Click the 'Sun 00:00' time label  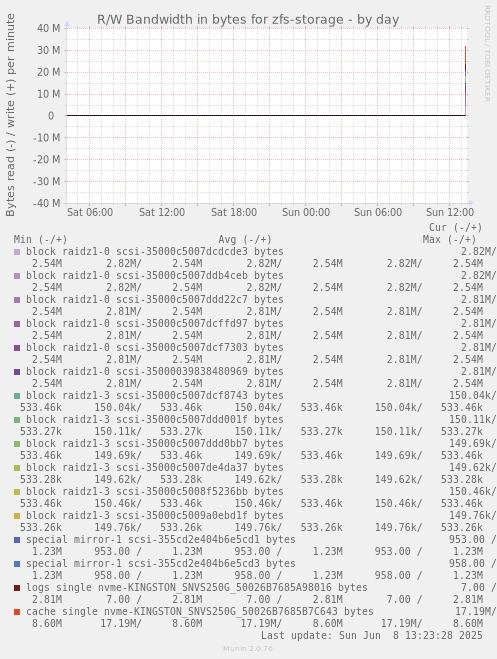(306, 212)
